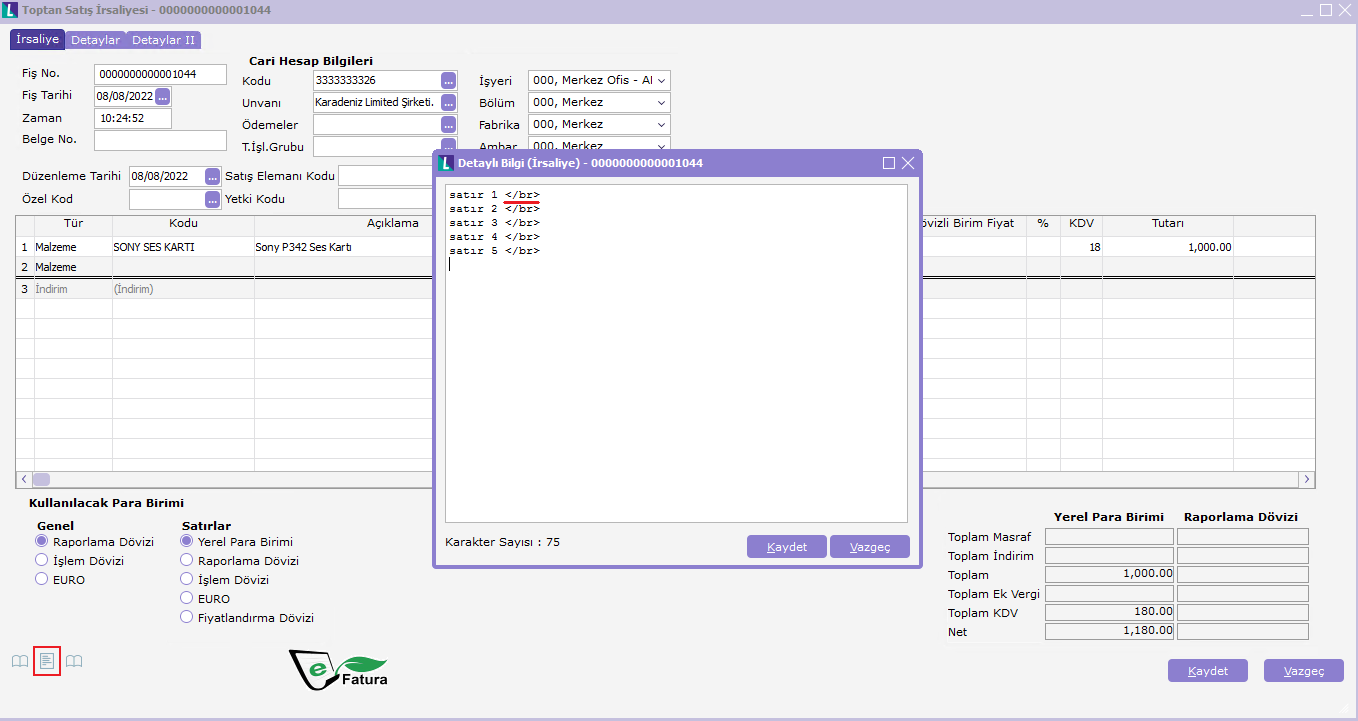Click Vazgeç in the Detaylı Bilgi dialog

tap(869, 547)
